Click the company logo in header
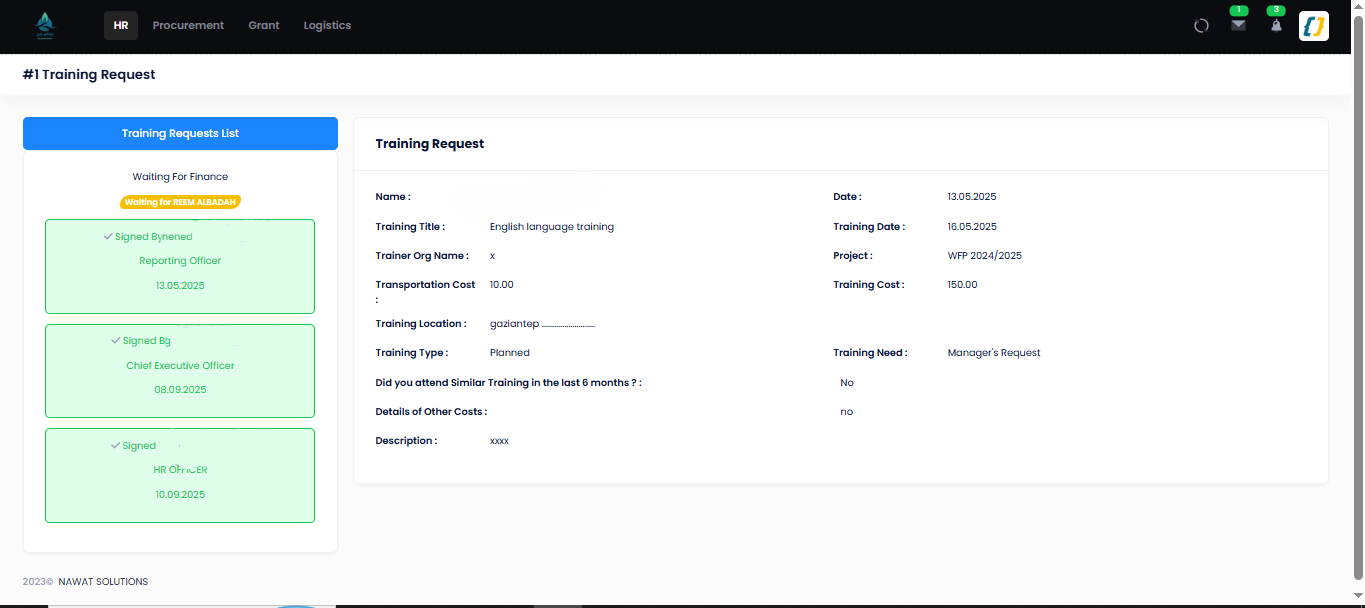Viewport: 1365px width, 608px height. (45, 25)
